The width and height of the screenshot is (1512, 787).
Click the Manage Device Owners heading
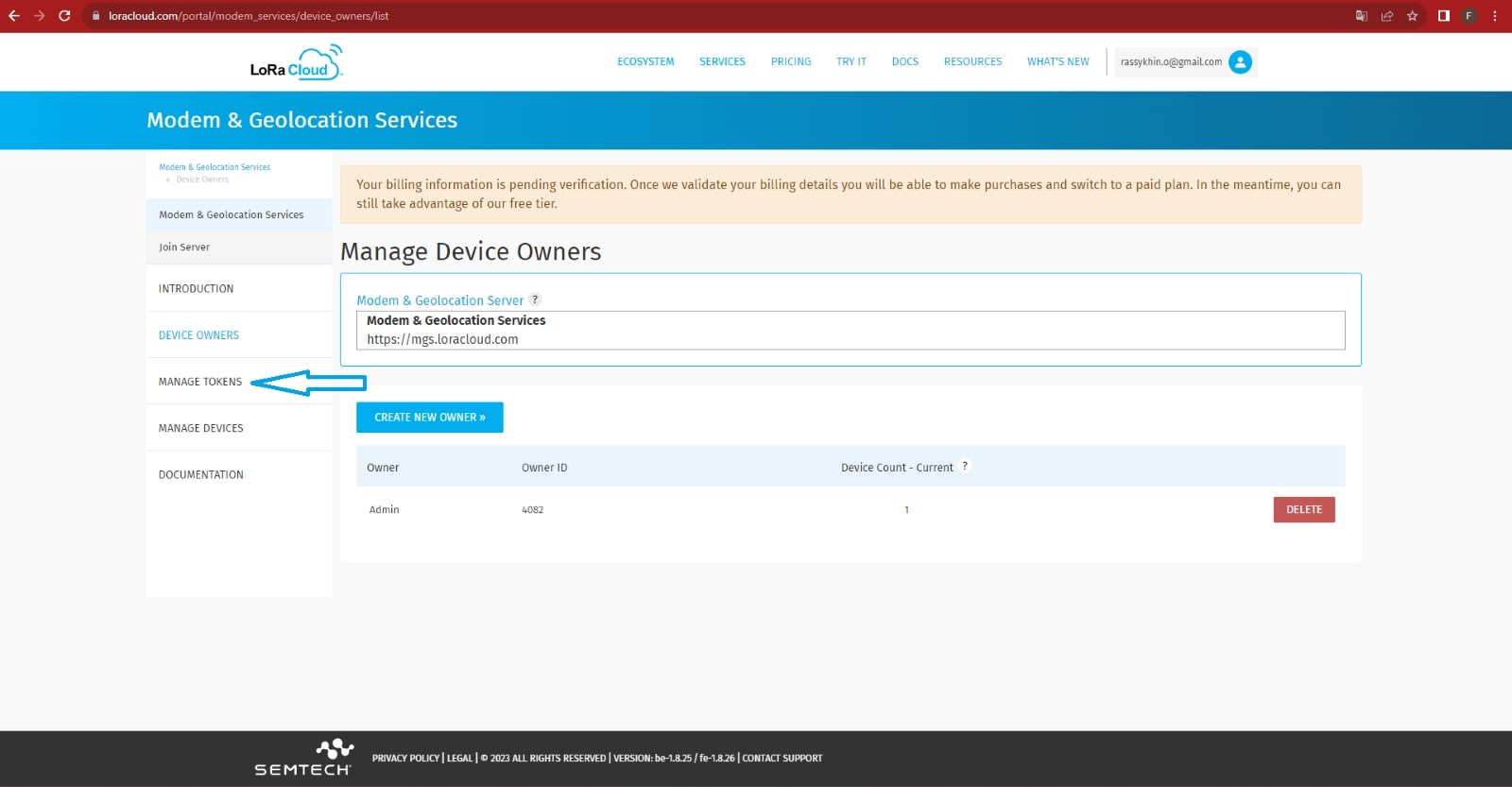click(471, 252)
